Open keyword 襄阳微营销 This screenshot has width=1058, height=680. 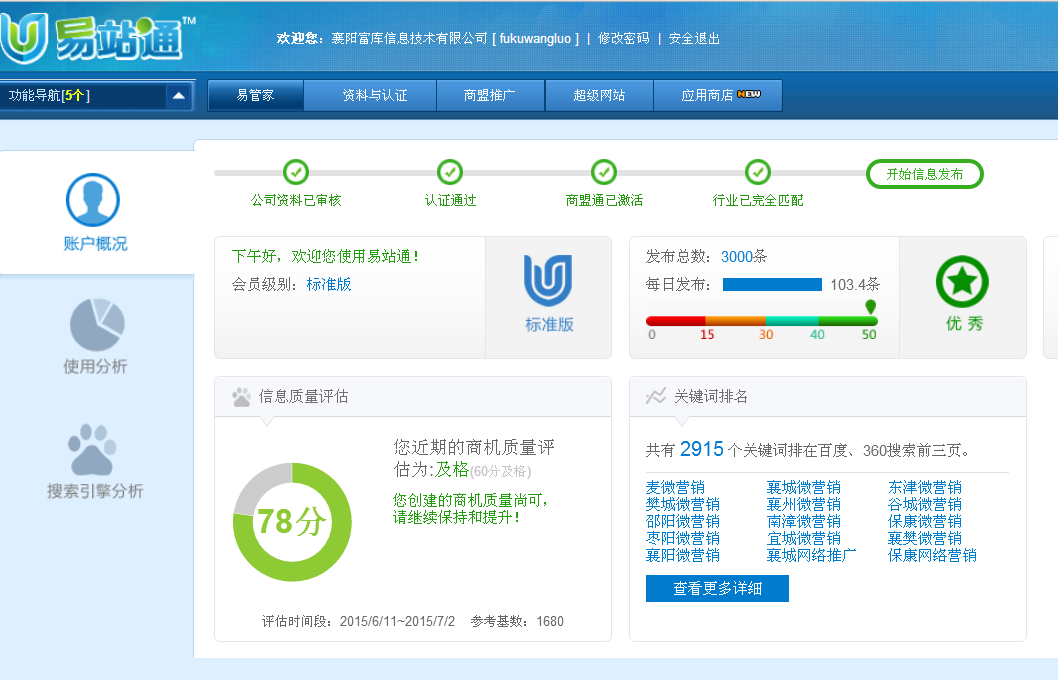tap(682, 555)
